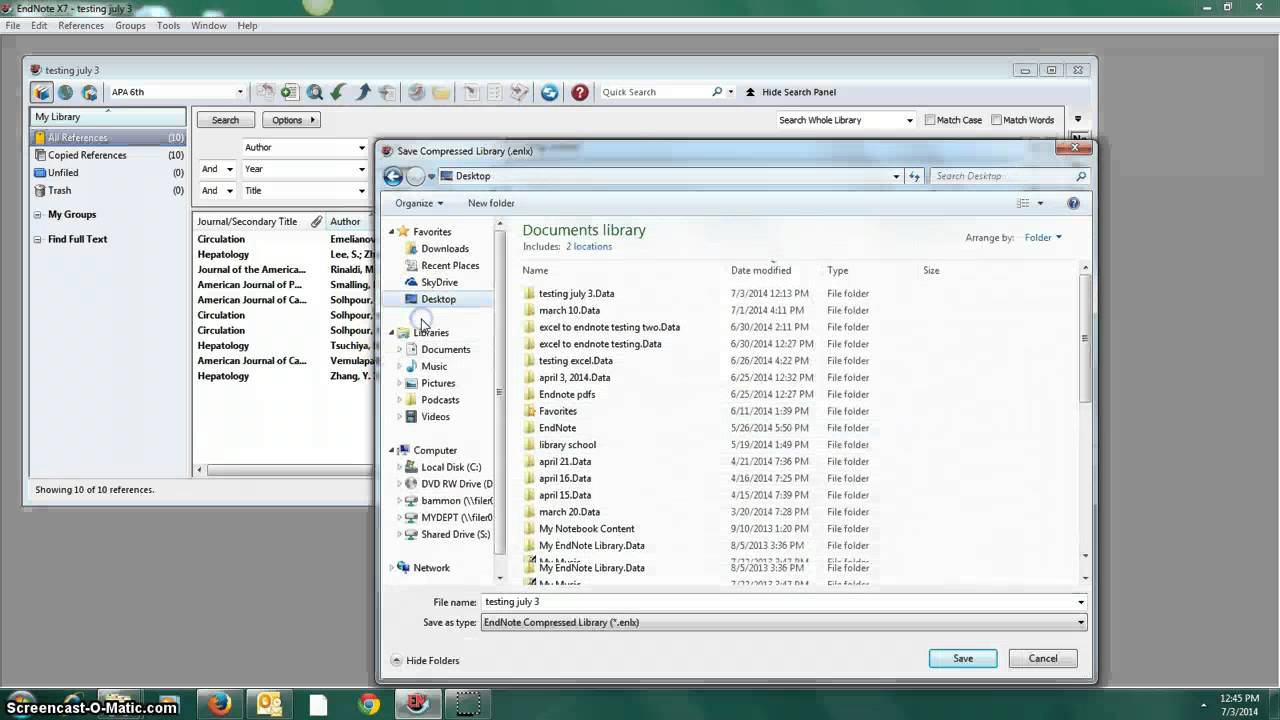1280x720 pixels.
Task: Click Hide Folders button
Action: (426, 661)
